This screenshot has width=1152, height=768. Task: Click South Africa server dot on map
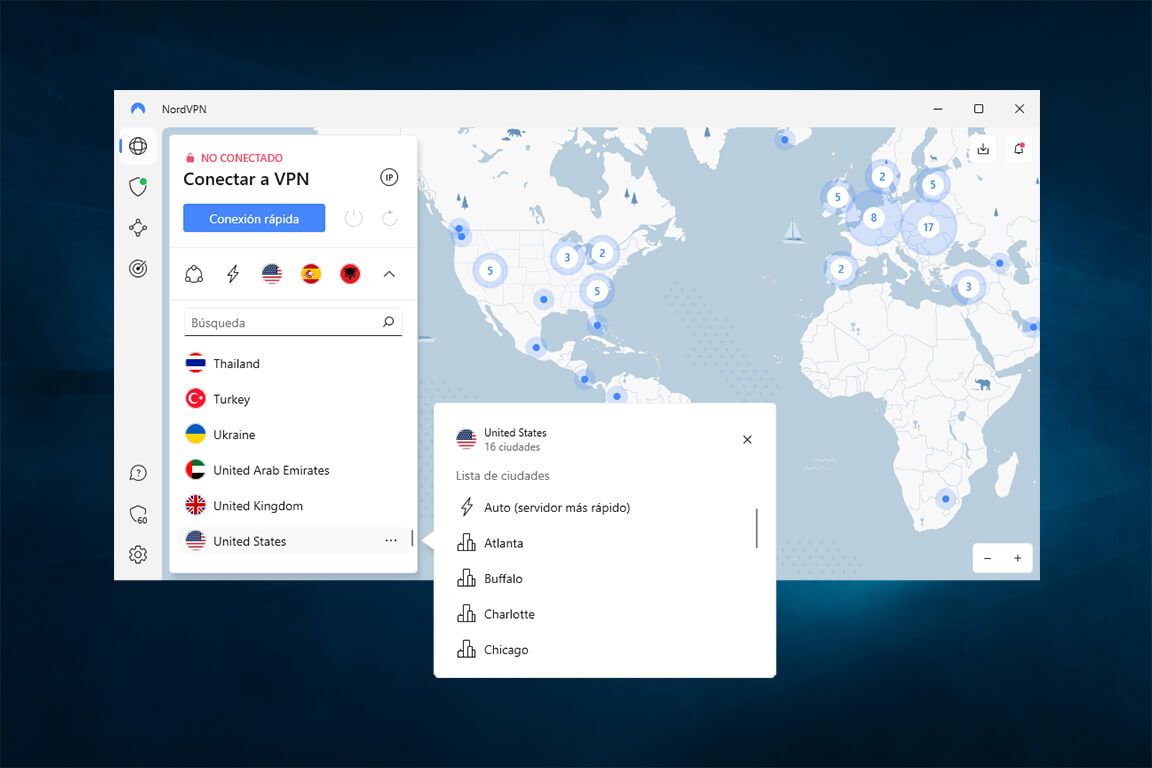[x=946, y=499]
